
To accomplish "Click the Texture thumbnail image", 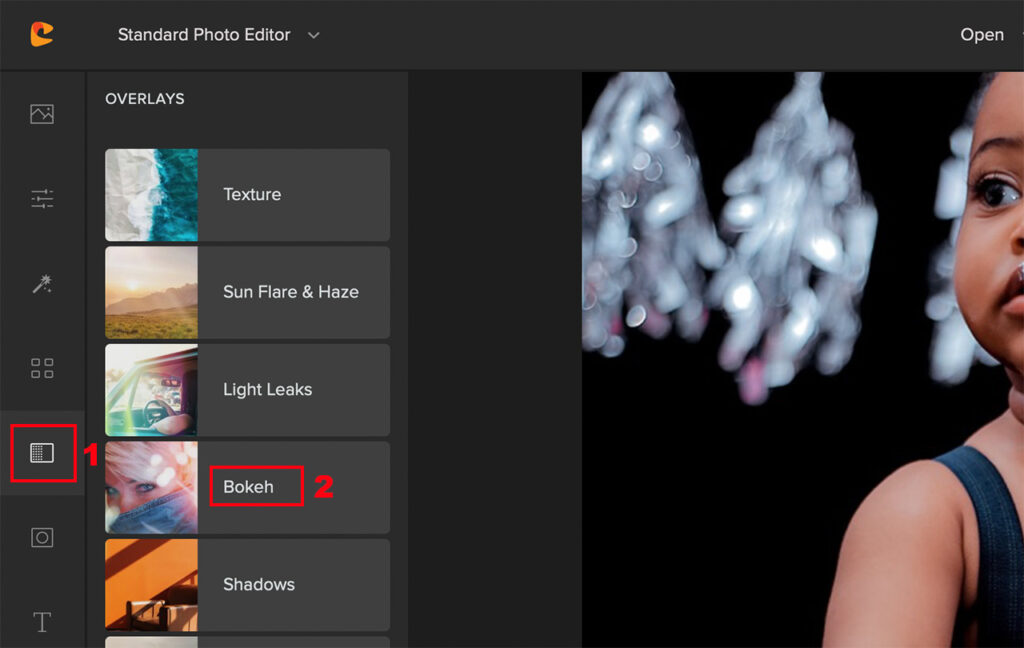I will (x=152, y=195).
